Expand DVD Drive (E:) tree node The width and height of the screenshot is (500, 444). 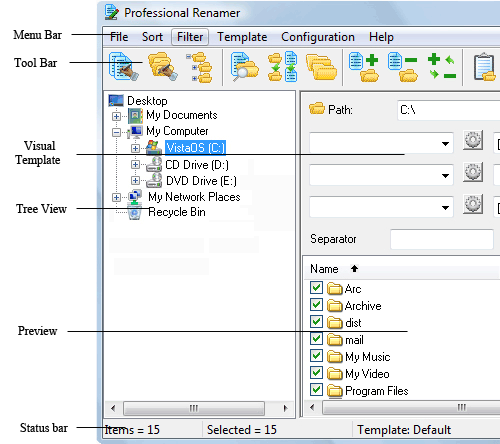(135, 180)
